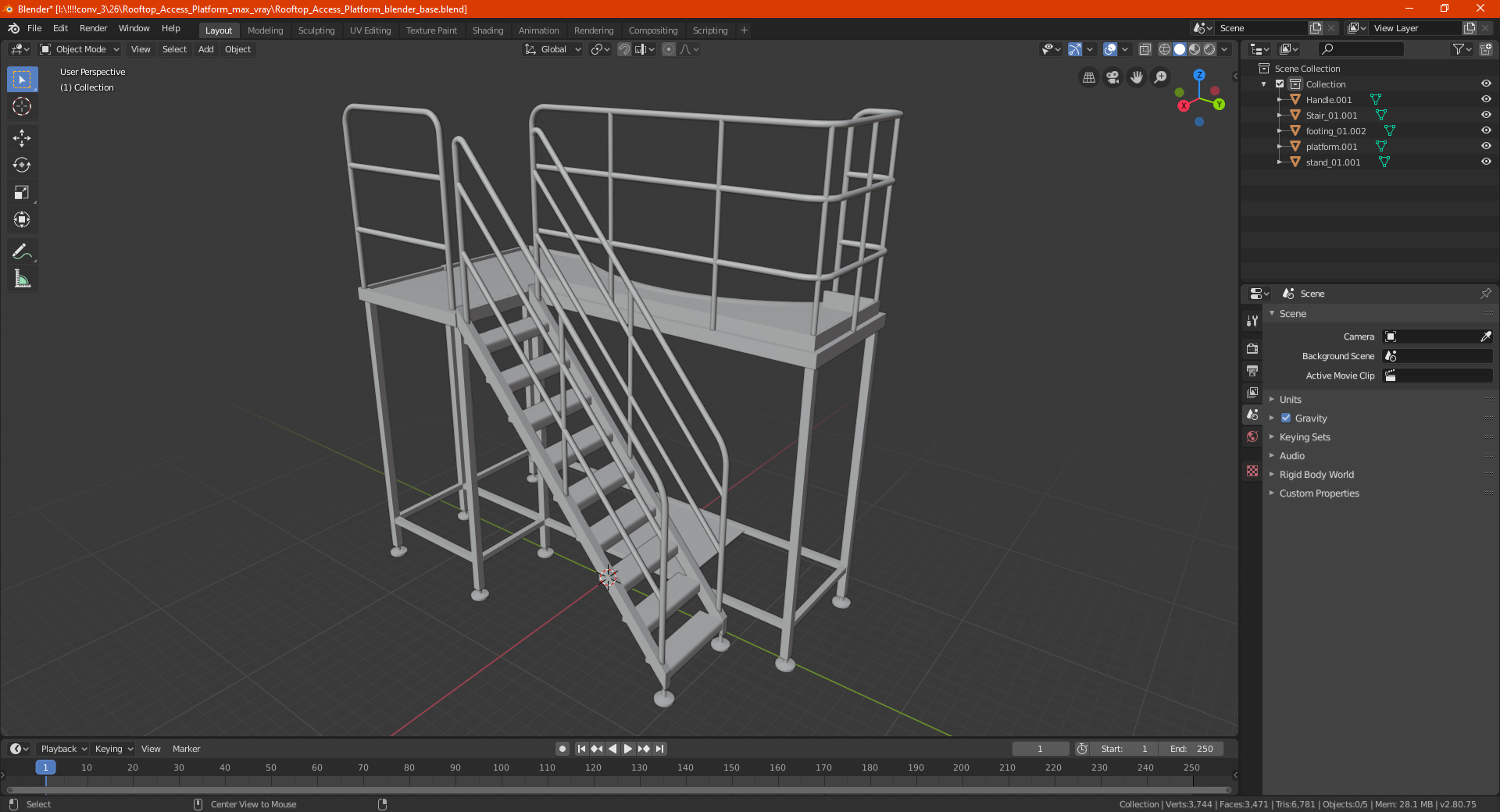Hide footing_01.002 in the outliner
The image size is (1500, 812).
coord(1486,131)
